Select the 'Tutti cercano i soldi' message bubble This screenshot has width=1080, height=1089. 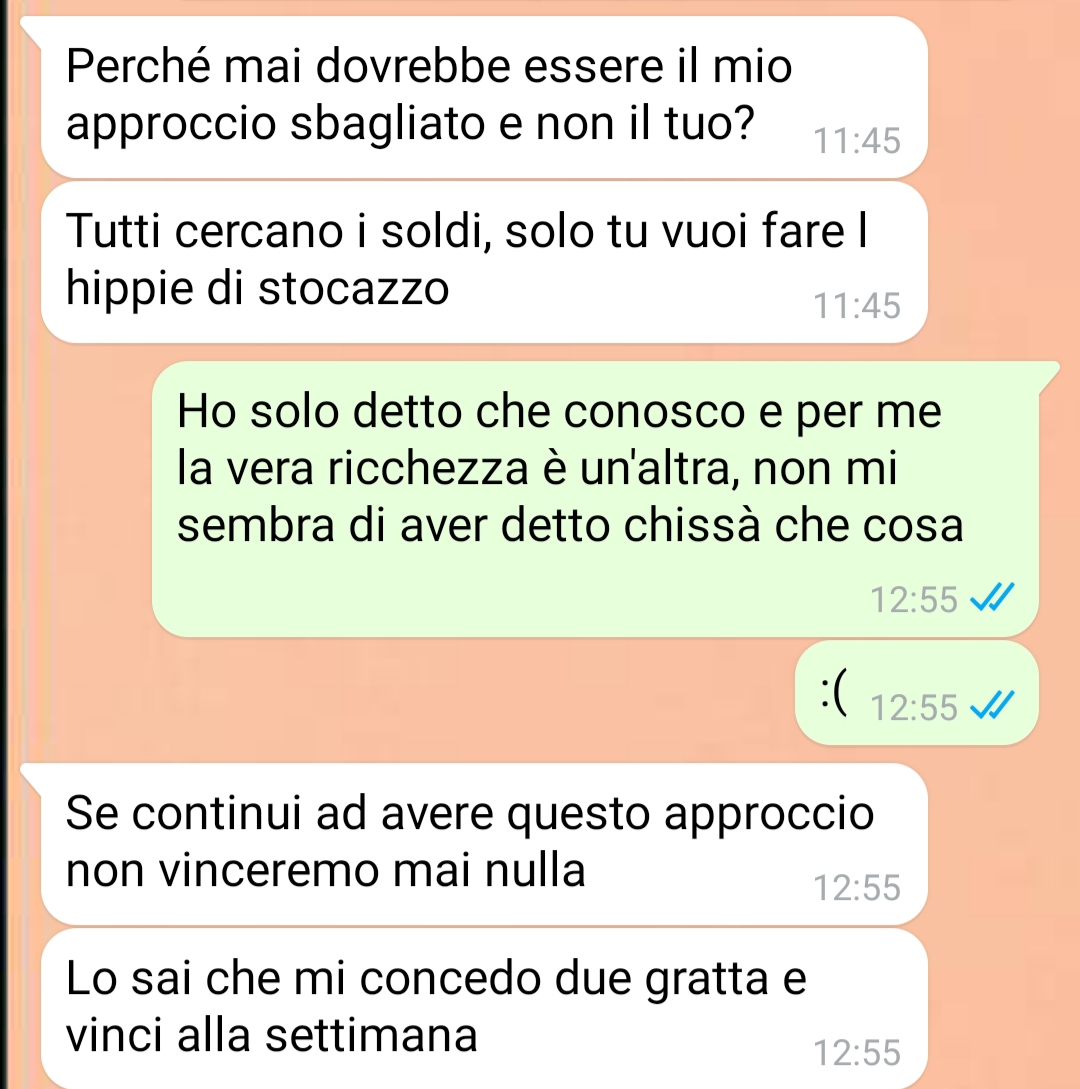click(484, 262)
